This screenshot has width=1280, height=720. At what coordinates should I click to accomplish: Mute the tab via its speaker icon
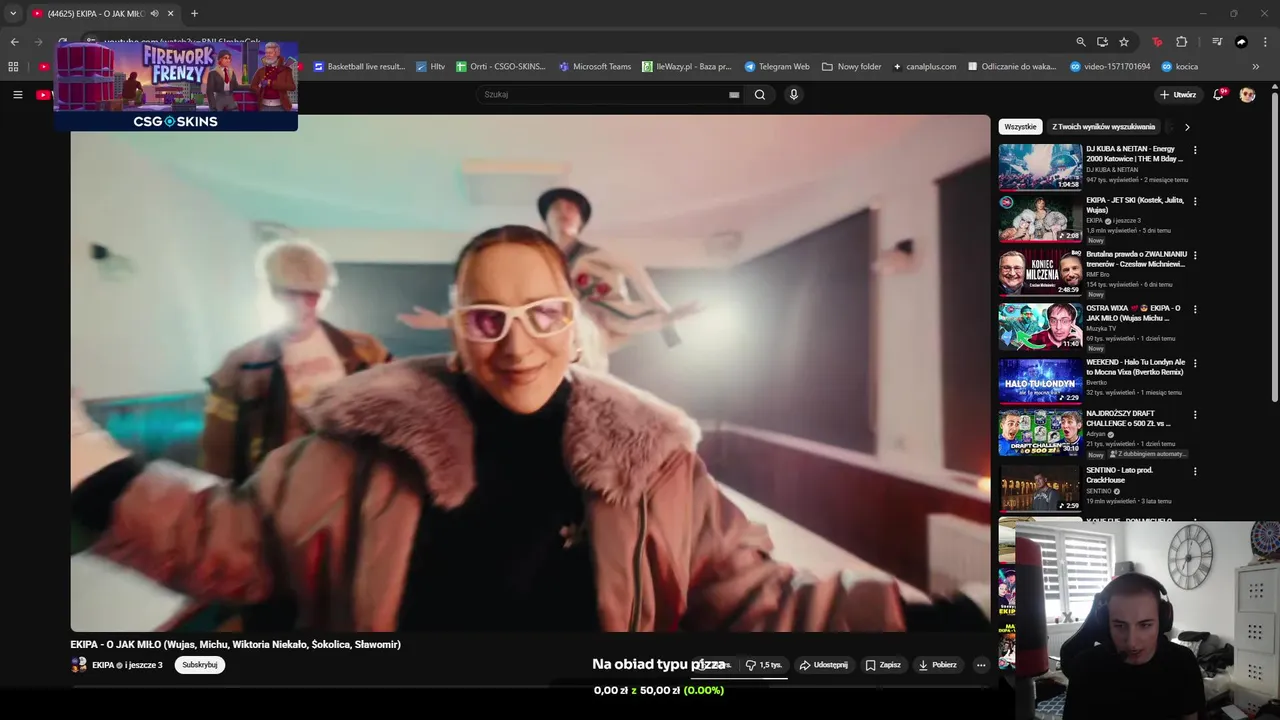click(154, 13)
